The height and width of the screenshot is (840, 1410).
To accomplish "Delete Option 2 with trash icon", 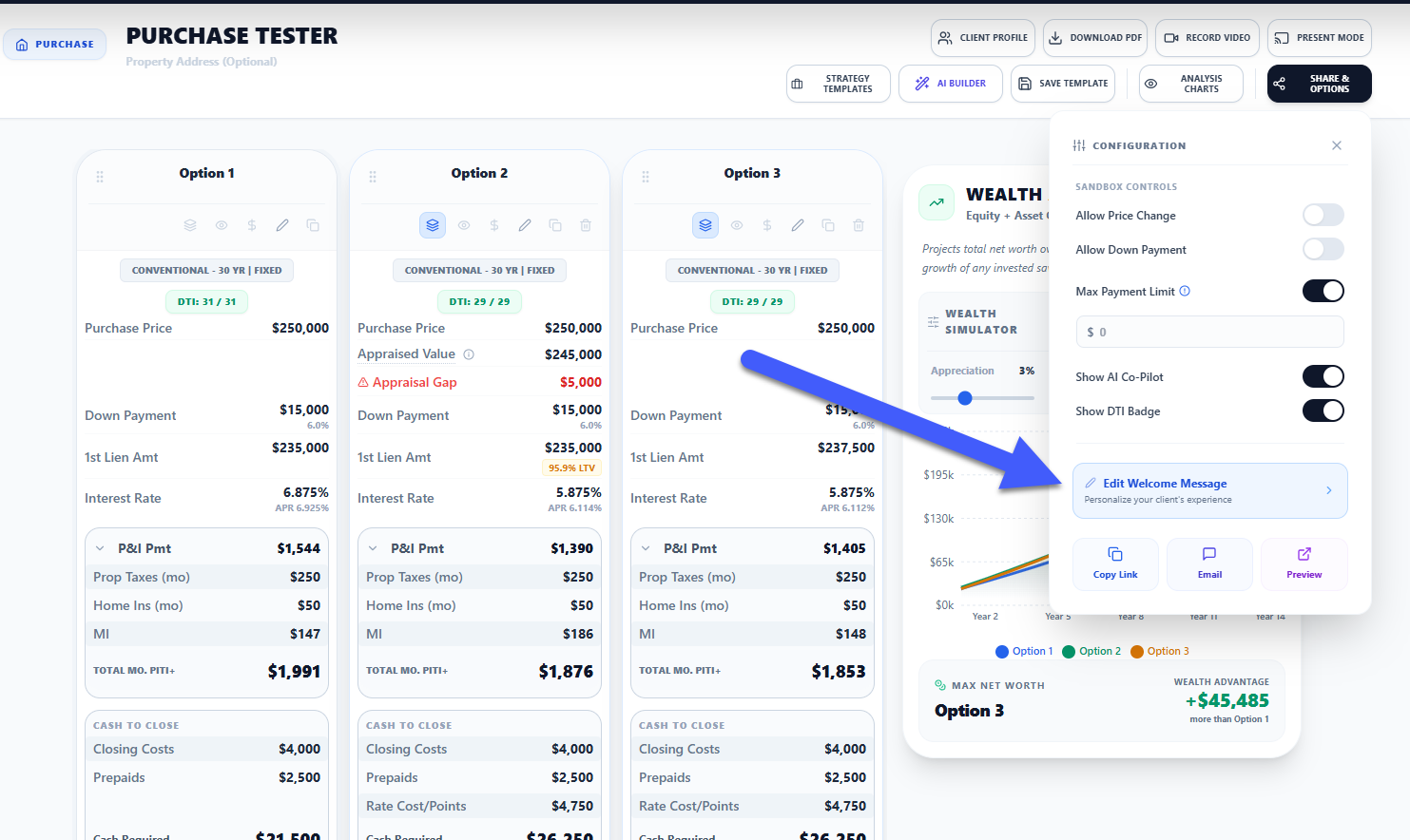I will click(586, 225).
